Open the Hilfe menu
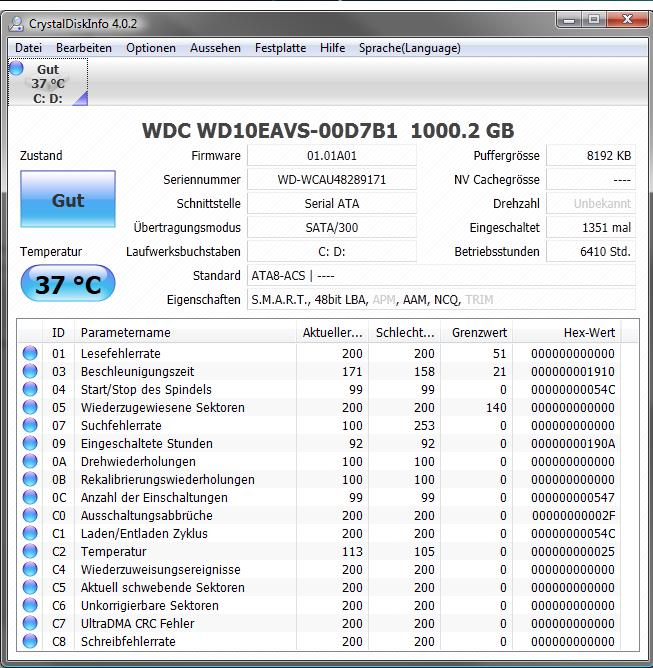 point(332,48)
